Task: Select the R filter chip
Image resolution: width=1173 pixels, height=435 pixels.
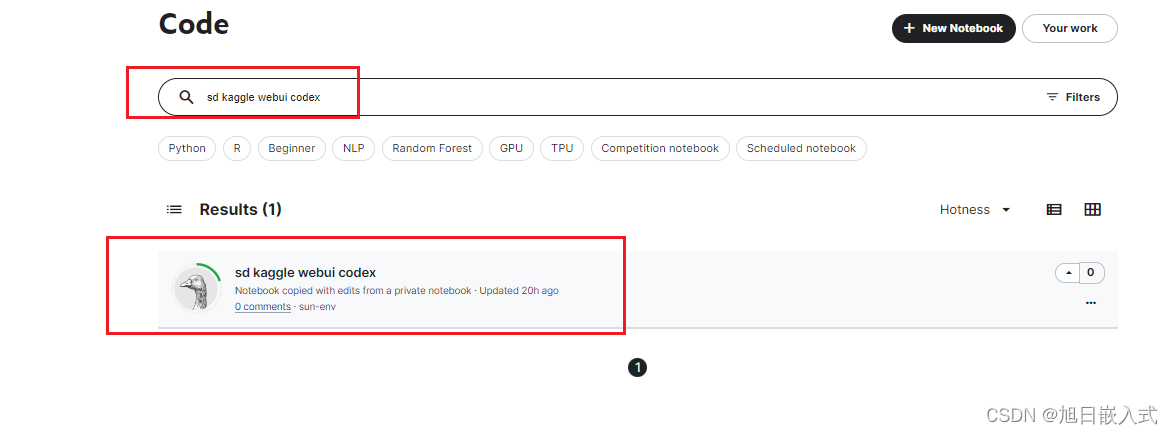Action: coord(237,148)
